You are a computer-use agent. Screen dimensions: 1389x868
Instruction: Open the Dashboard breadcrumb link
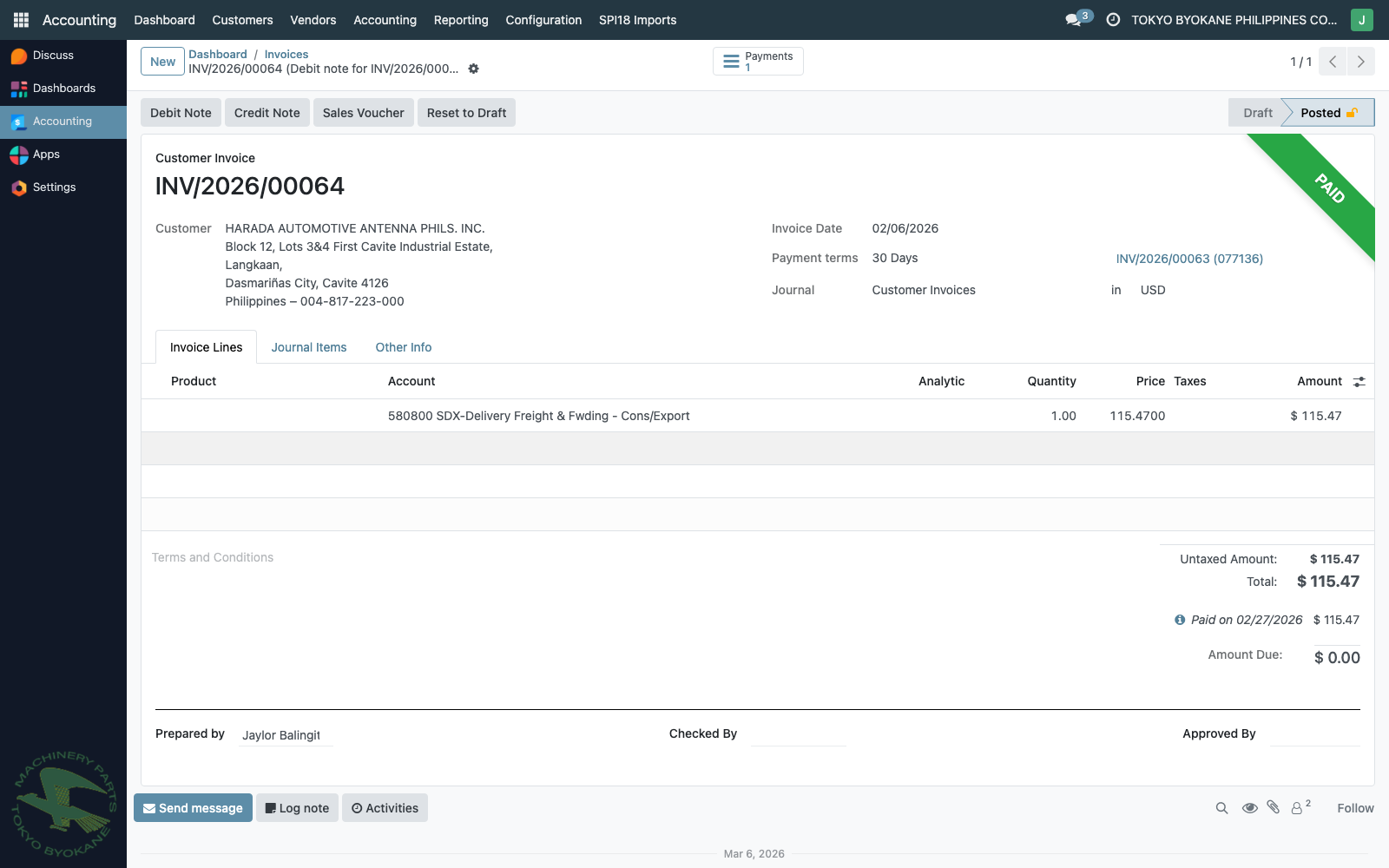218,54
